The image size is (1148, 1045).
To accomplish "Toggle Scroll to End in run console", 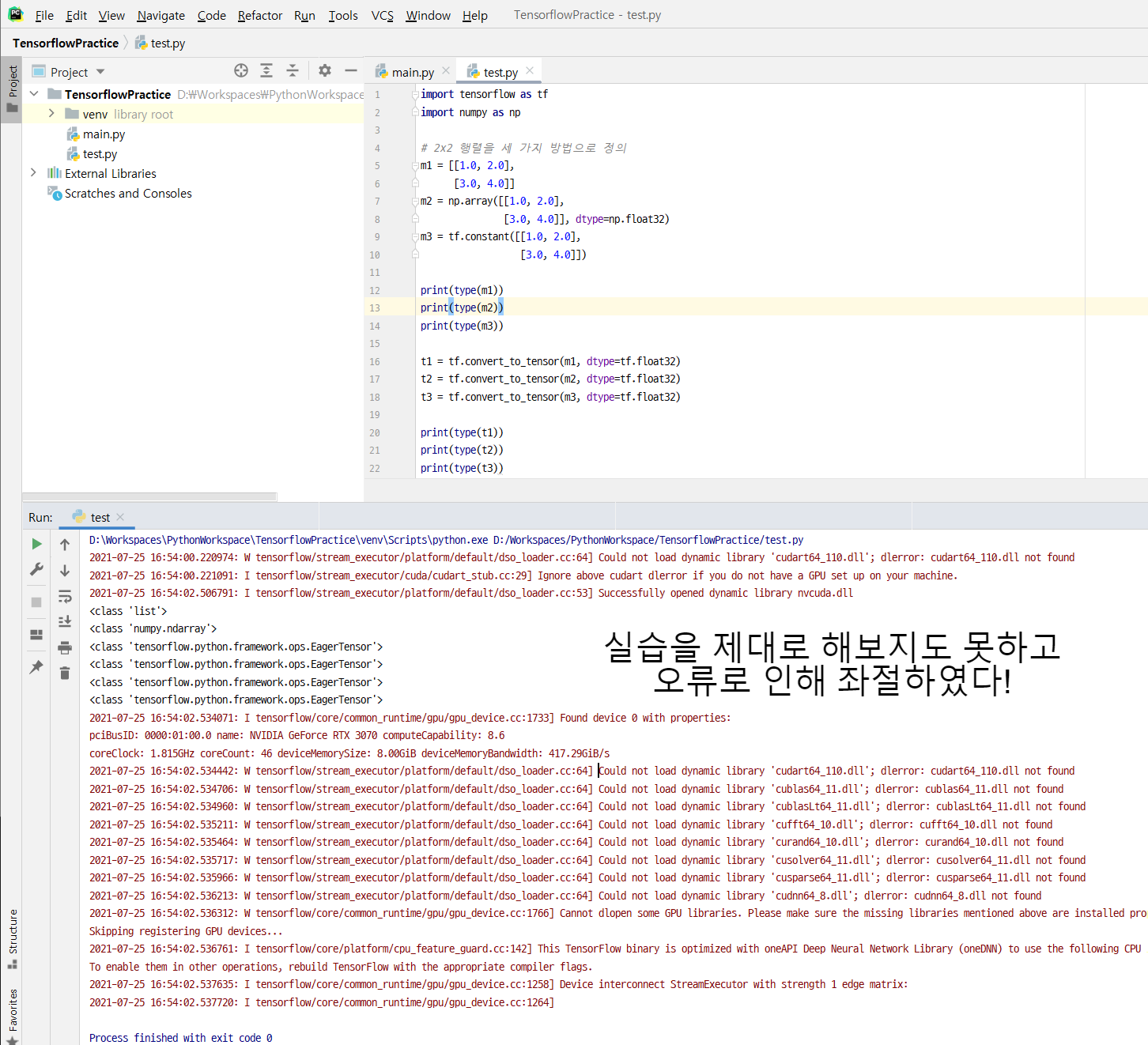I will coord(65,622).
